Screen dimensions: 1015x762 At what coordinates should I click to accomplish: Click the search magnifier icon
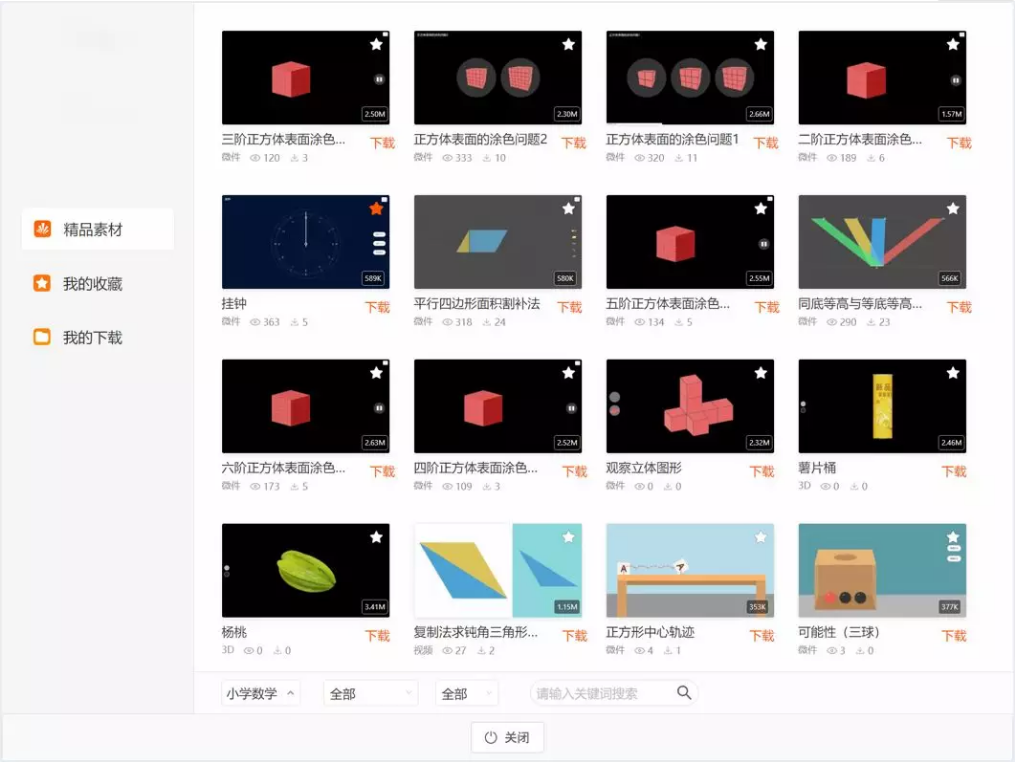(x=684, y=693)
